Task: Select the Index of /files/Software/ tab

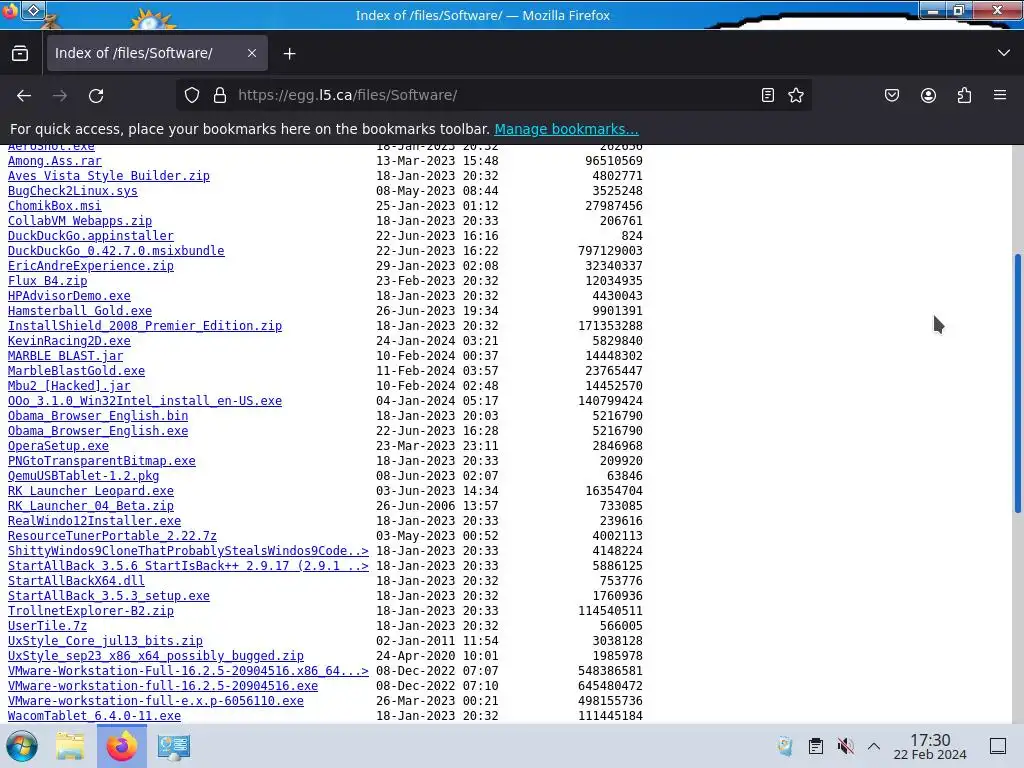Action: coord(157,54)
